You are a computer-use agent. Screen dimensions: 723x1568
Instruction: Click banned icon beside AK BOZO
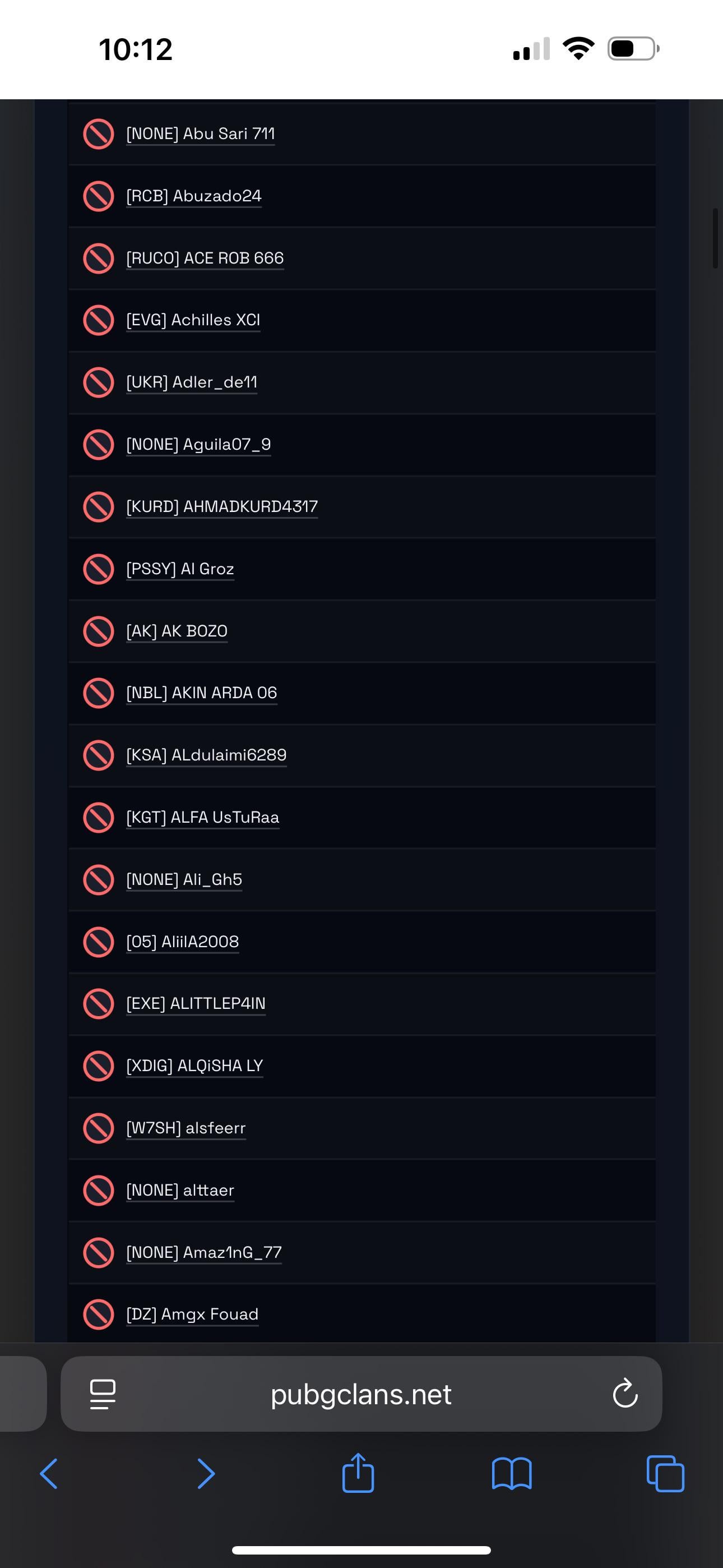tap(98, 630)
